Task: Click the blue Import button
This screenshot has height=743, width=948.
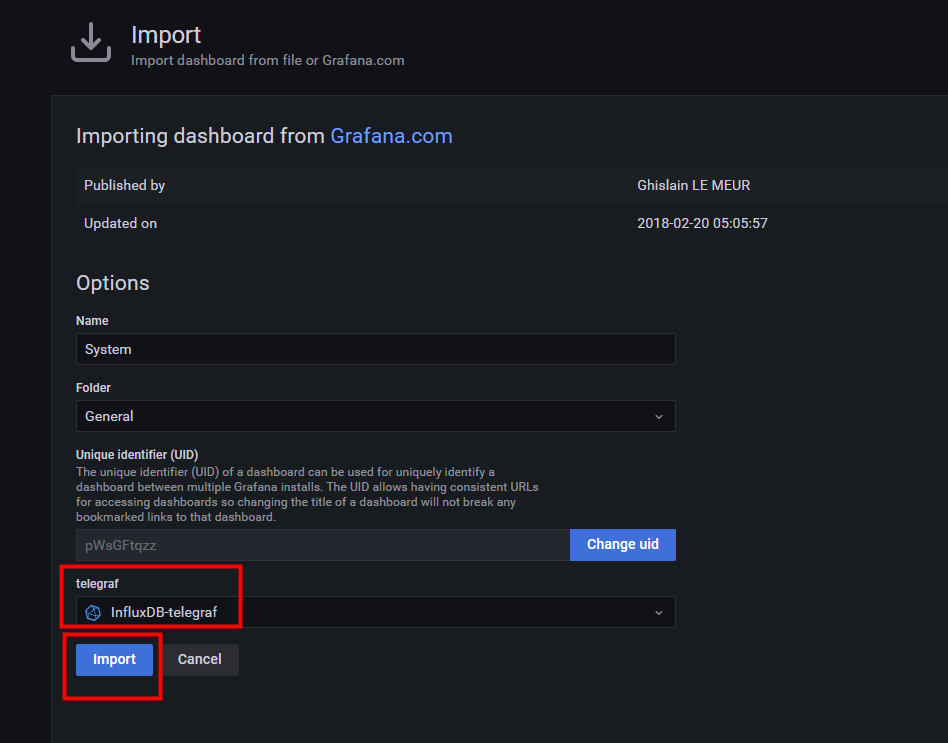Action: (114, 660)
